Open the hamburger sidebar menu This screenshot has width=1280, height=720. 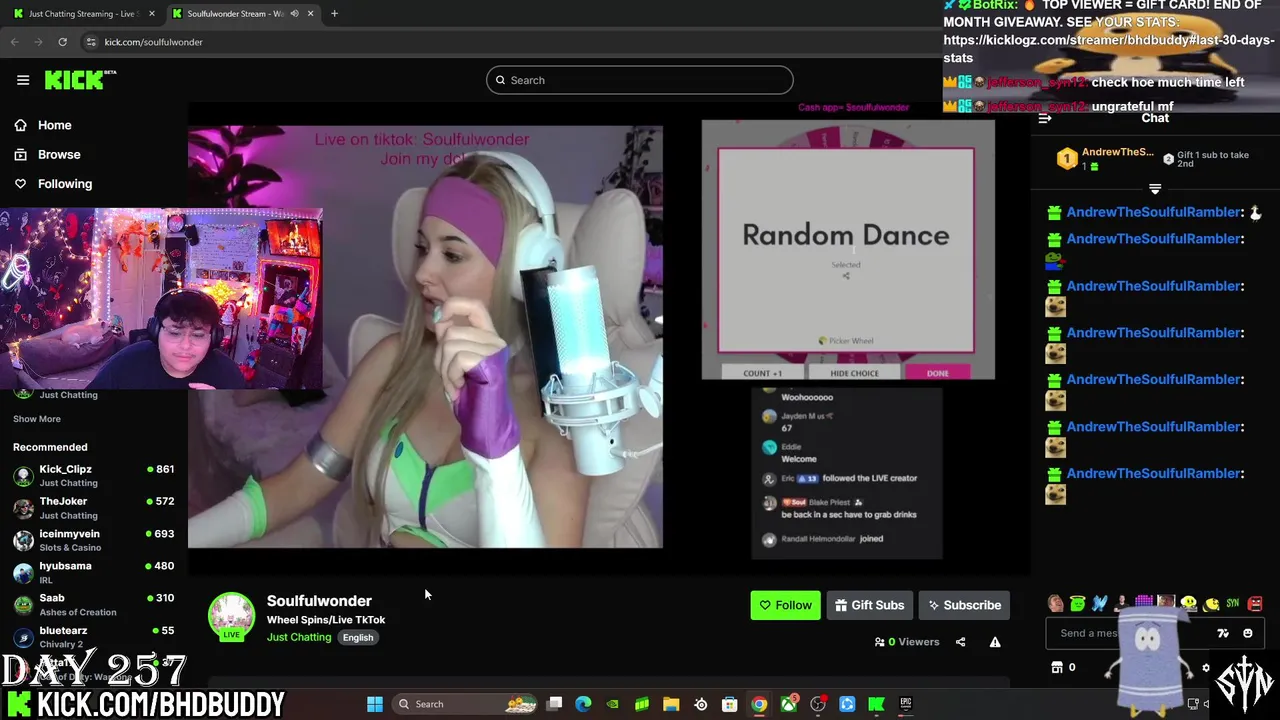[x=23, y=80]
